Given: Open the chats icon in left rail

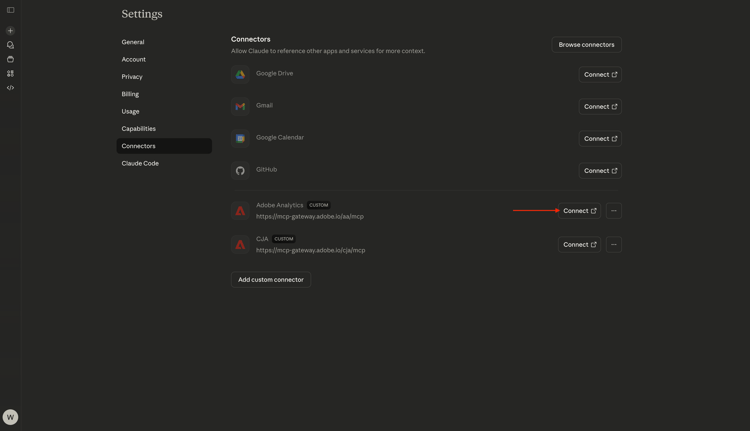Looking at the screenshot, I should tap(11, 45).
